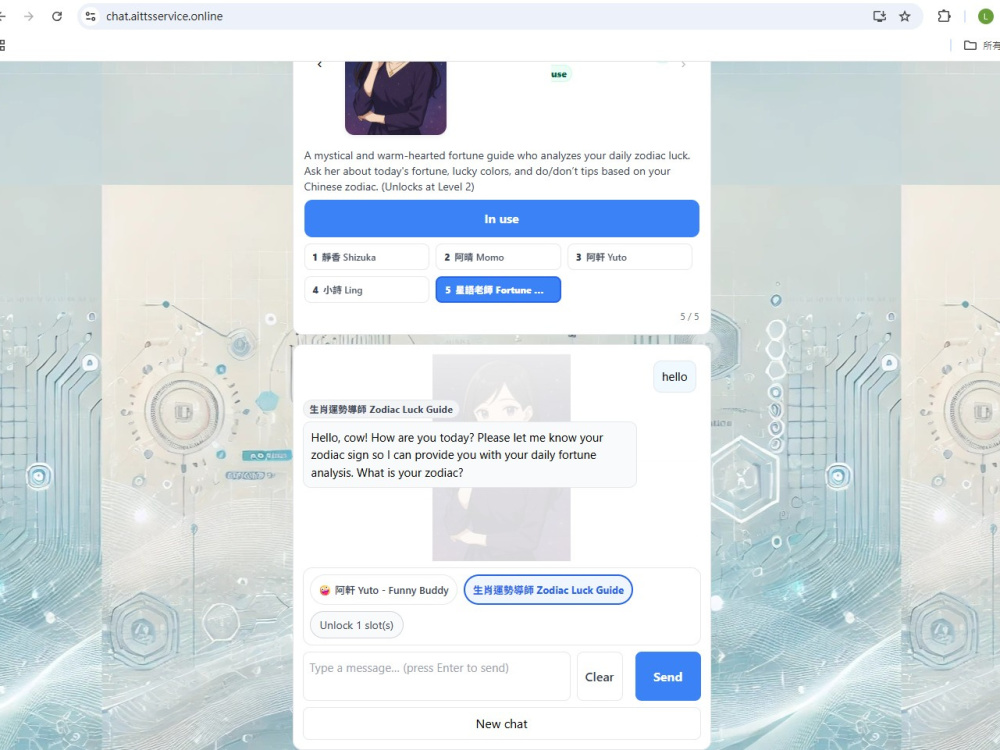Click the install app icon in address bar
Screen dimensions: 1000x750
[x=879, y=17]
